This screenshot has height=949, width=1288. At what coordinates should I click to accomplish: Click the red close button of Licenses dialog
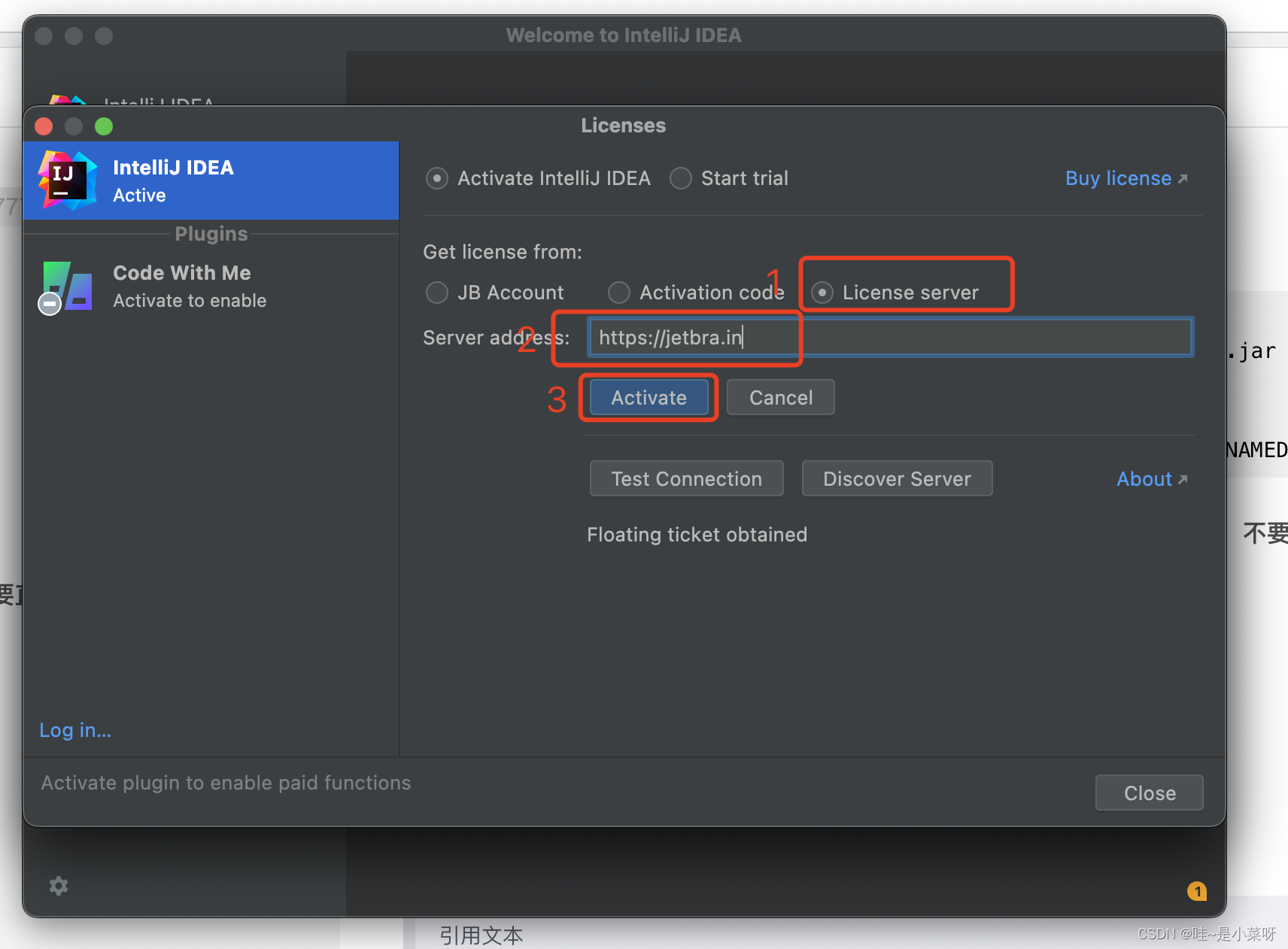44,126
